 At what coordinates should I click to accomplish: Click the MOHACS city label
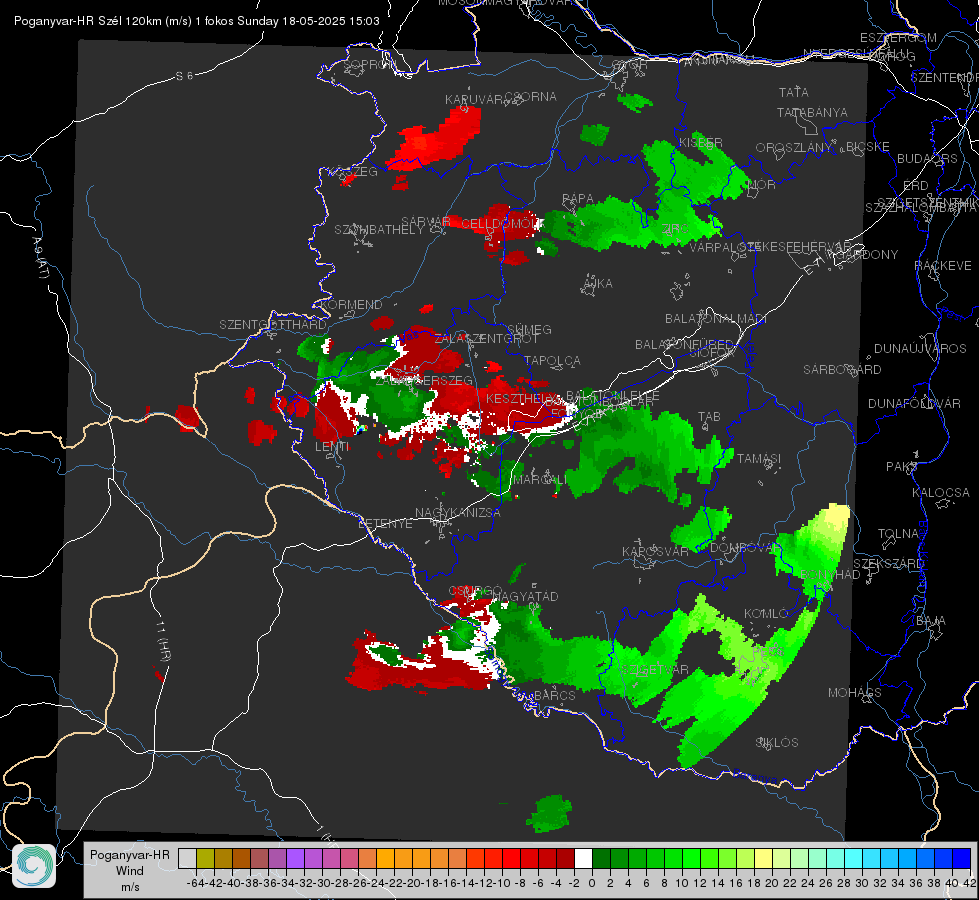point(855,693)
